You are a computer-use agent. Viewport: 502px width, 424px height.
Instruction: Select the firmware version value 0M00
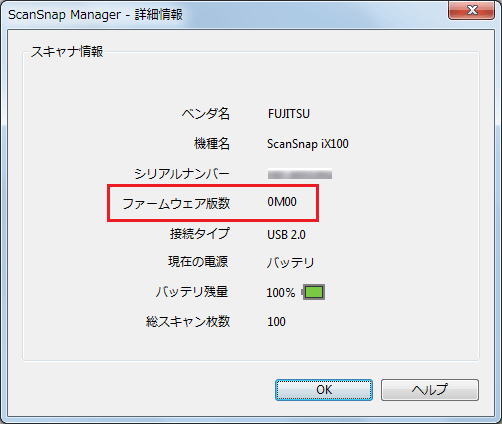tap(282, 202)
